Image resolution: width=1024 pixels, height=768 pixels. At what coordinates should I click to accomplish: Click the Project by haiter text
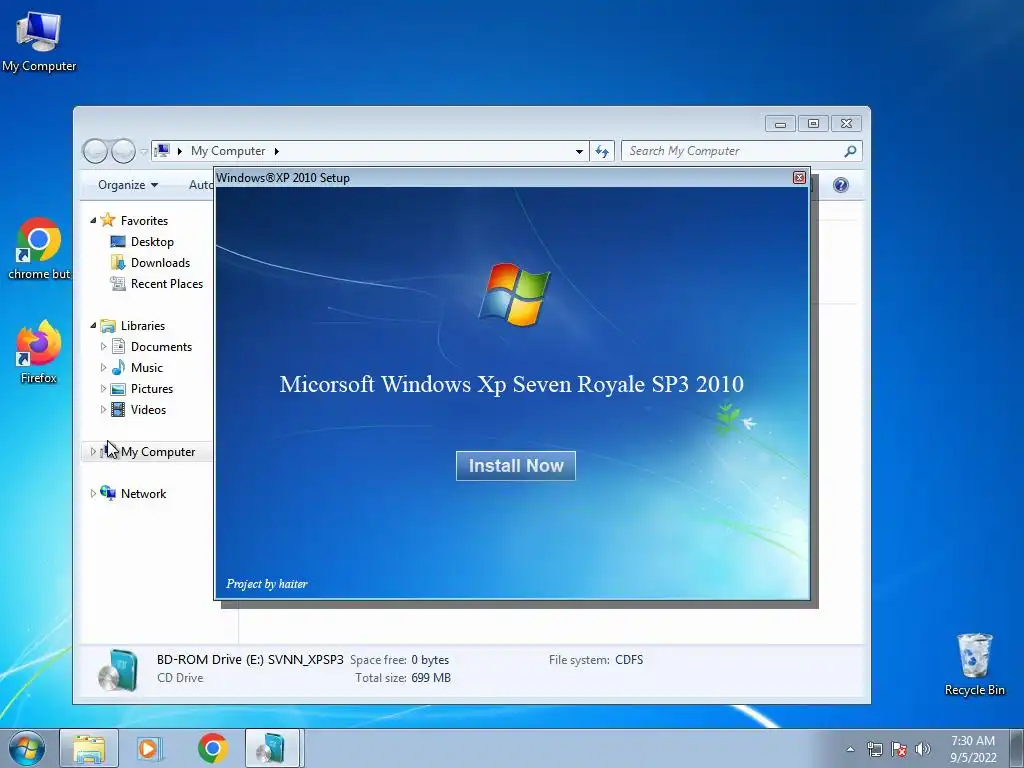tap(266, 584)
